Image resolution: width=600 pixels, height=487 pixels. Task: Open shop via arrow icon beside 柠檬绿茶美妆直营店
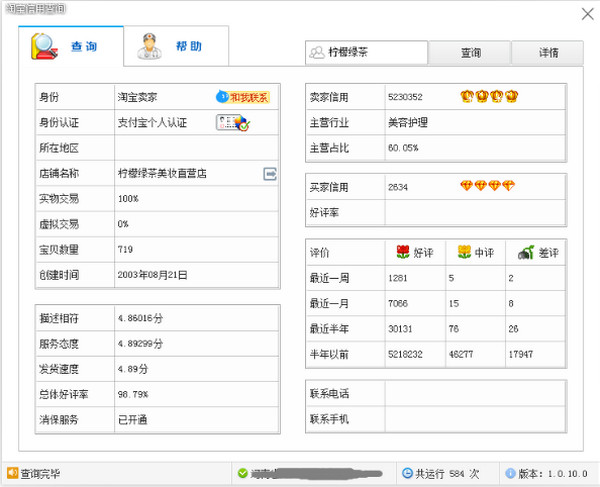(x=270, y=174)
